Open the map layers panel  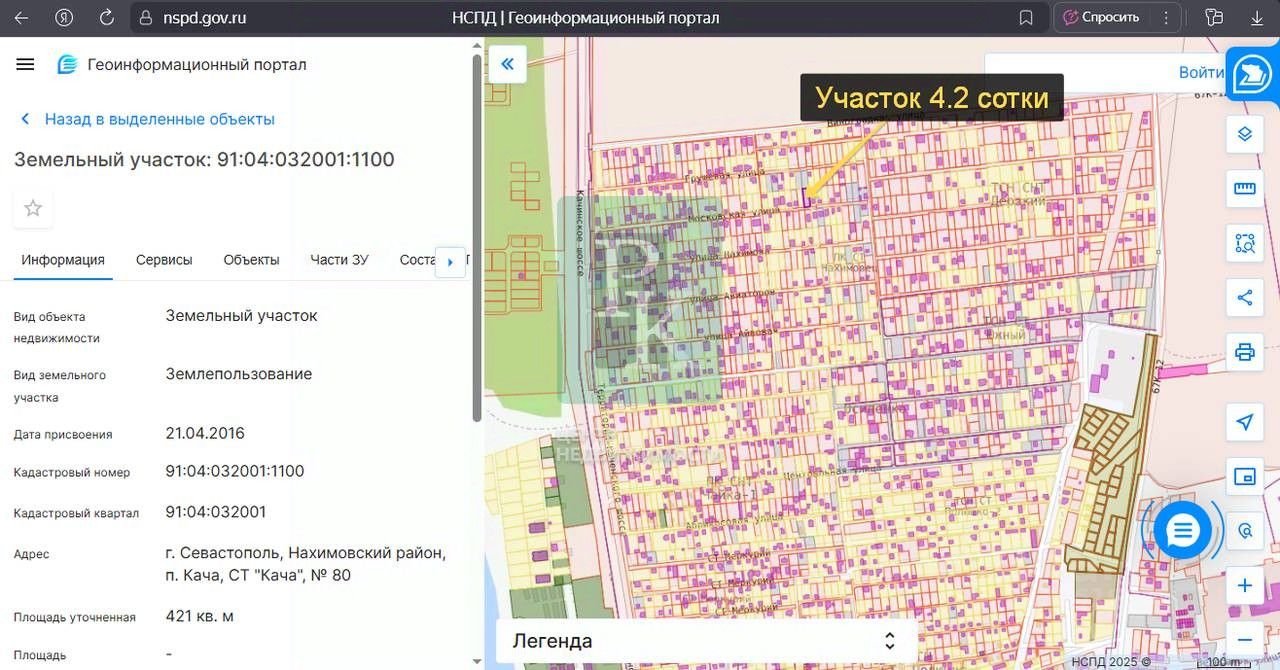click(1244, 134)
